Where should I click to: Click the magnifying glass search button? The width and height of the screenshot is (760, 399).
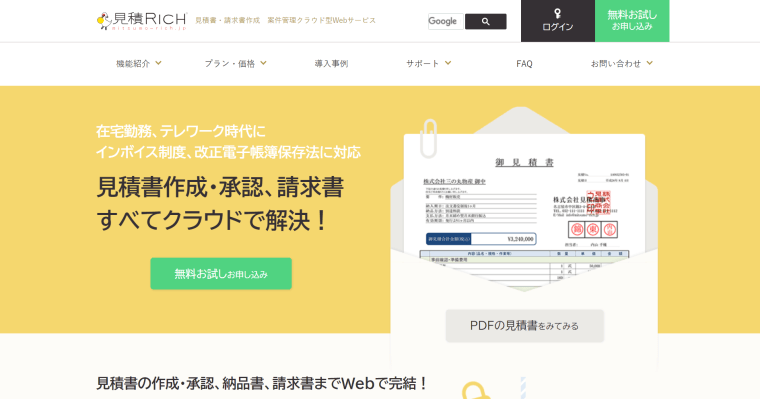click(486, 21)
